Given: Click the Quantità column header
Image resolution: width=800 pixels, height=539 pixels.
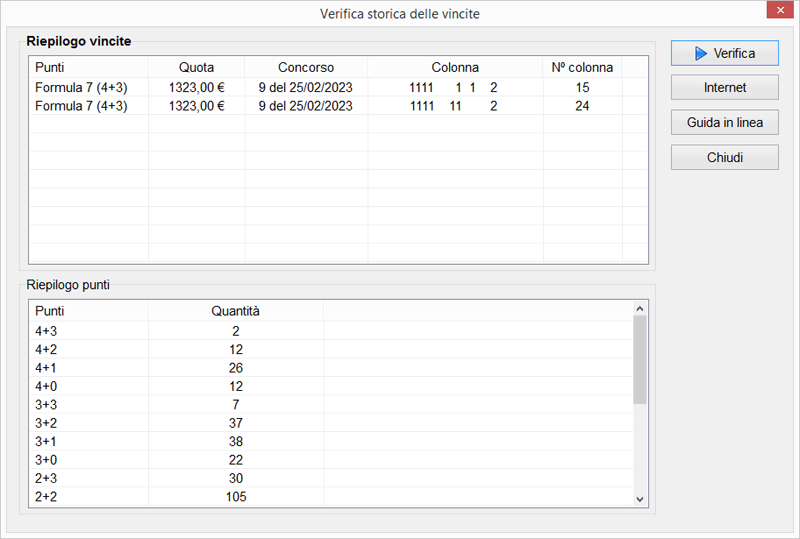Looking at the screenshot, I should point(235,311).
